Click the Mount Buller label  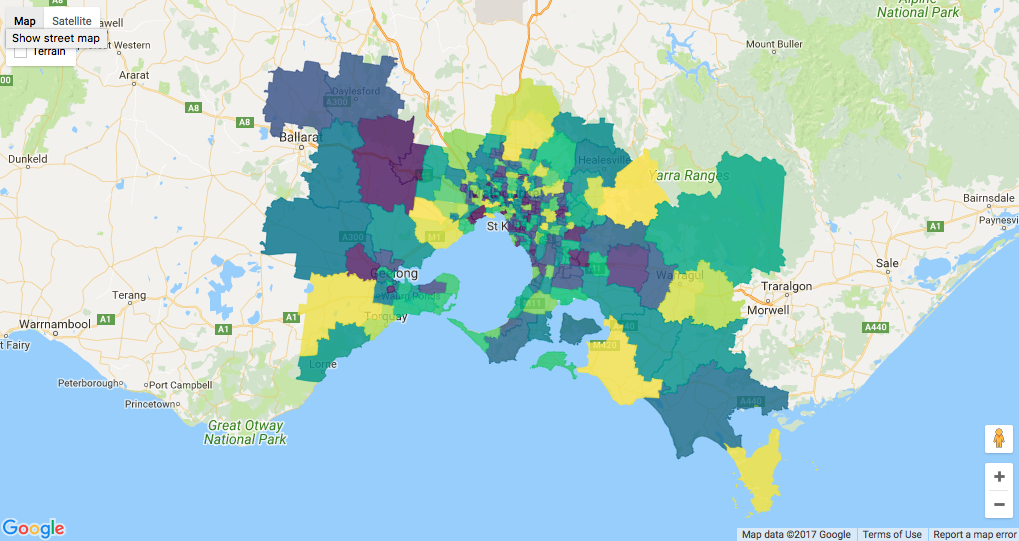click(x=773, y=44)
